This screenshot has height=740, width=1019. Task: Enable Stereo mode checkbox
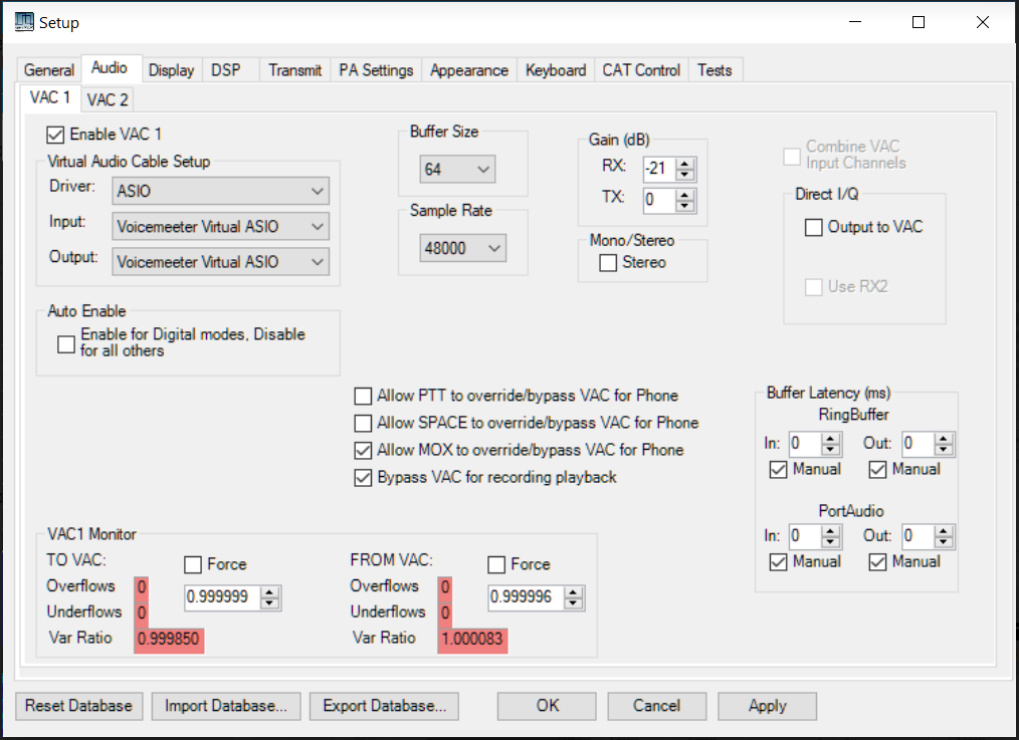608,263
